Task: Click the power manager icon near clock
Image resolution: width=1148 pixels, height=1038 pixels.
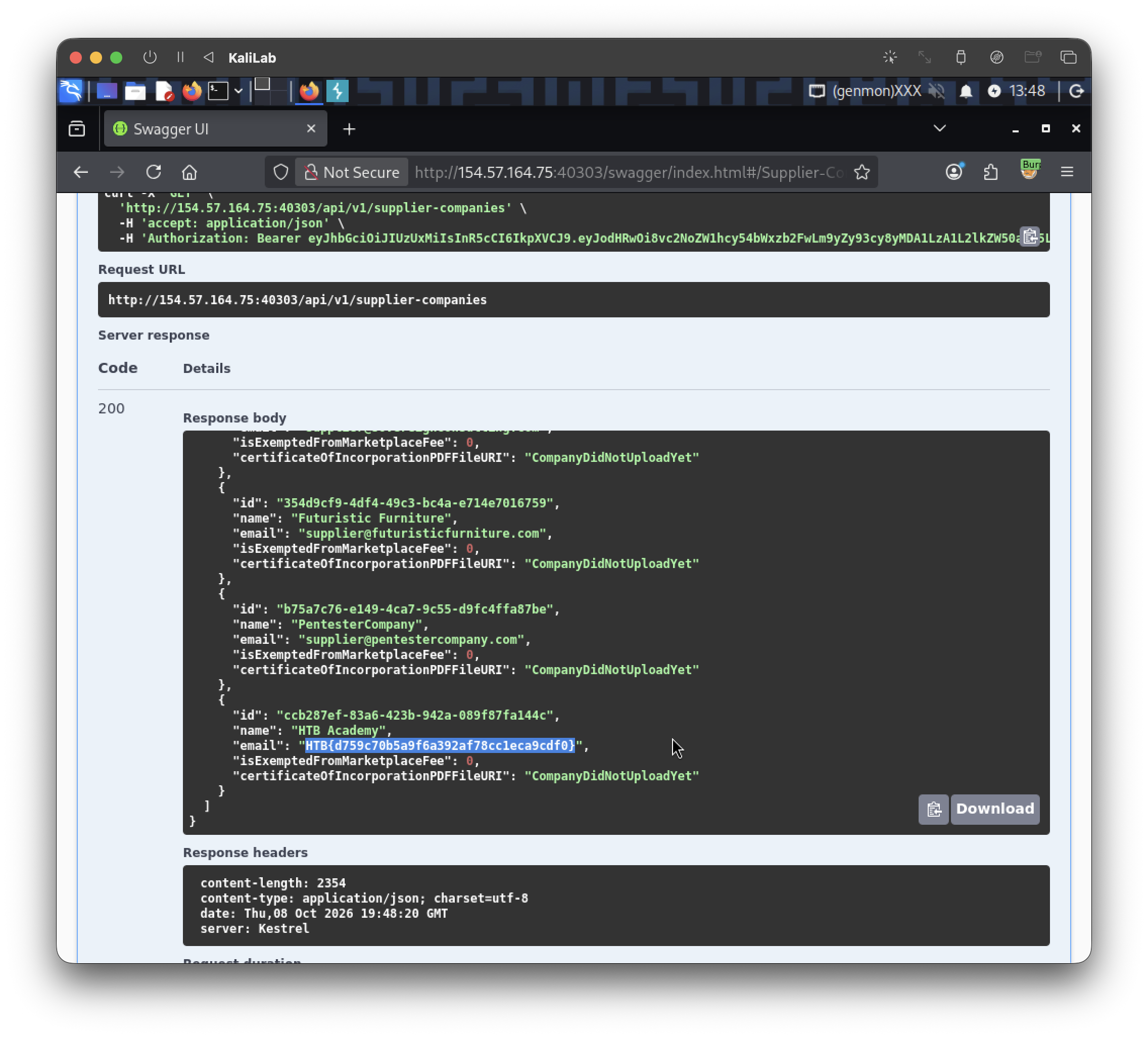Action: pos(994,91)
